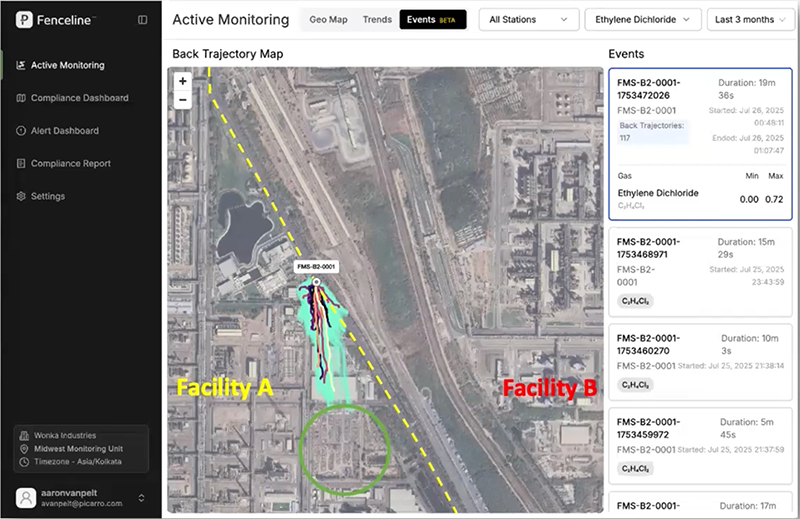Expand the Last 3 months time range
This screenshot has height=519, width=800.
pos(752,20)
